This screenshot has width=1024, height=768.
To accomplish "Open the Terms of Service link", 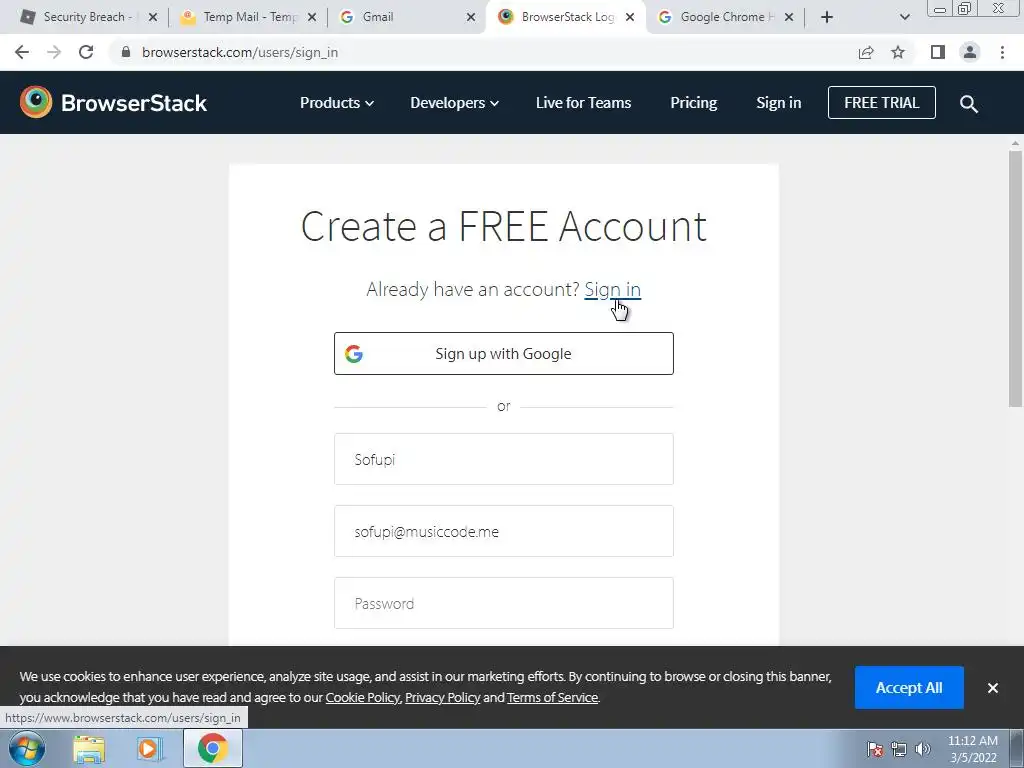I will [552, 697].
